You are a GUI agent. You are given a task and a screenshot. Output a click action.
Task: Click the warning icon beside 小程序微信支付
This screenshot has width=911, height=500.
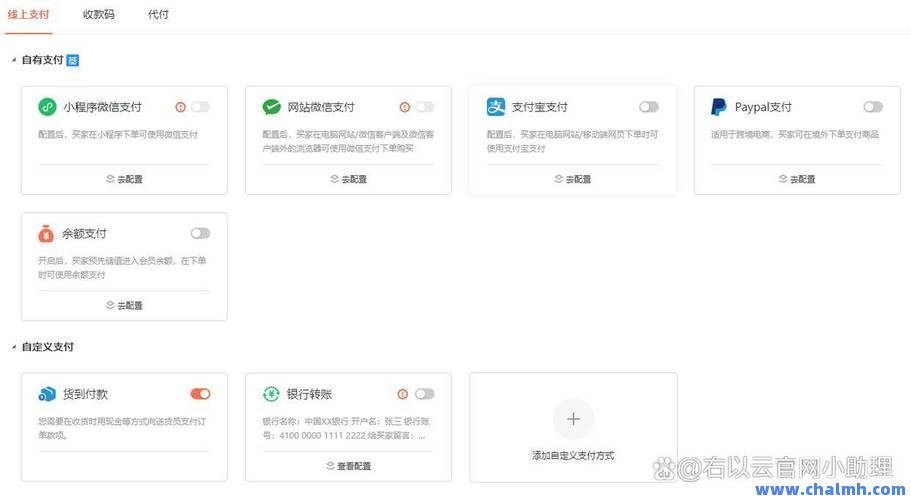tap(180, 107)
